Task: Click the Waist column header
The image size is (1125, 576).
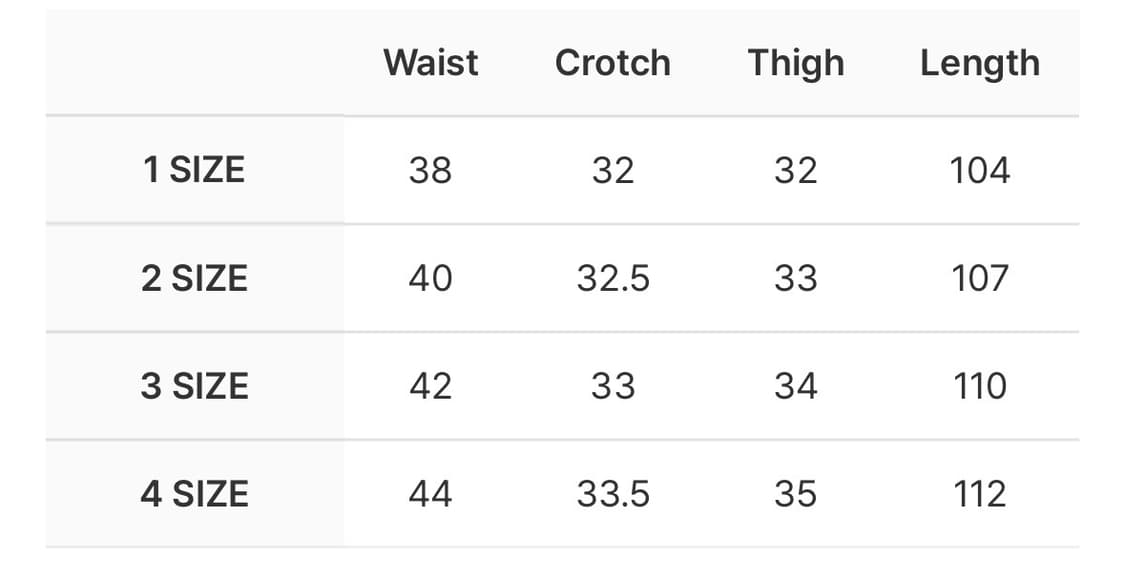Action: pos(430,63)
